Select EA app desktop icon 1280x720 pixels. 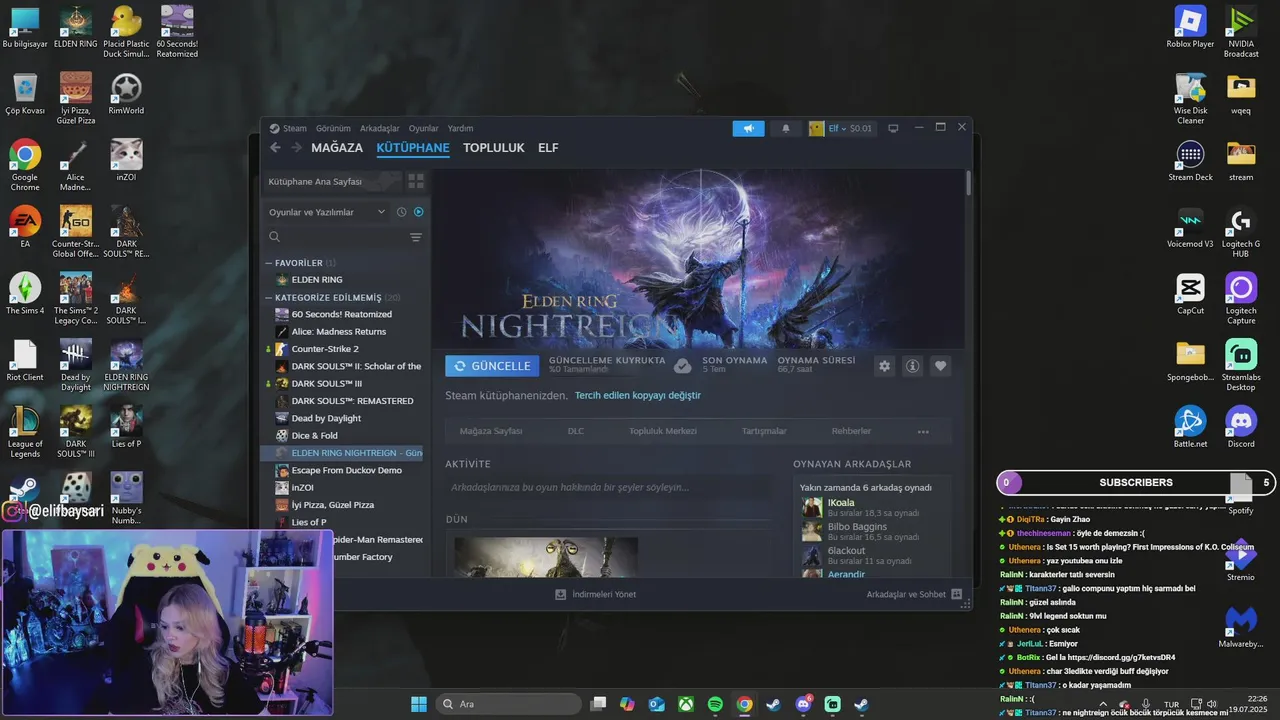point(25,227)
